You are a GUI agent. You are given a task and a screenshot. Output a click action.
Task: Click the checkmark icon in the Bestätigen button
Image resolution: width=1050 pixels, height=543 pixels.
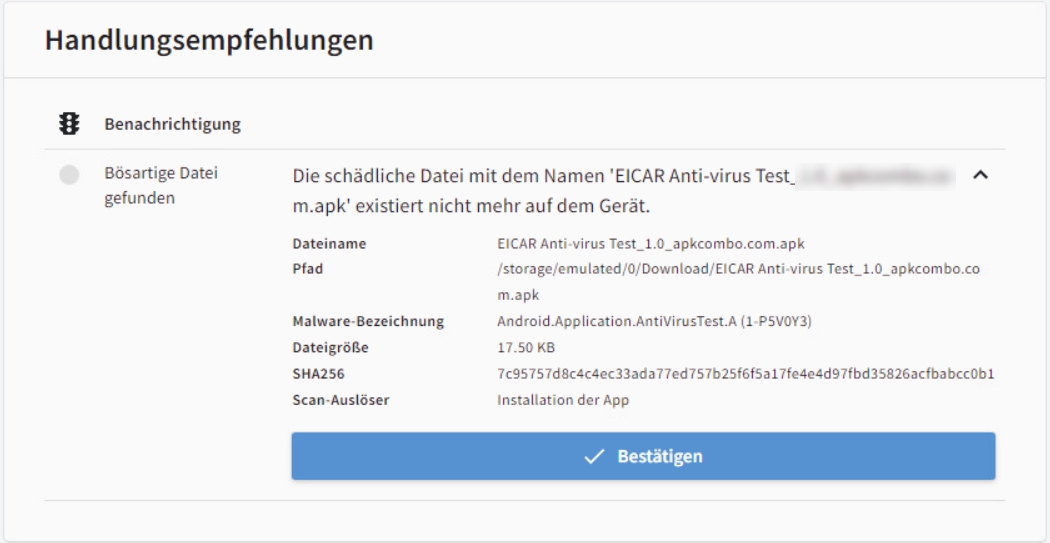tap(594, 456)
